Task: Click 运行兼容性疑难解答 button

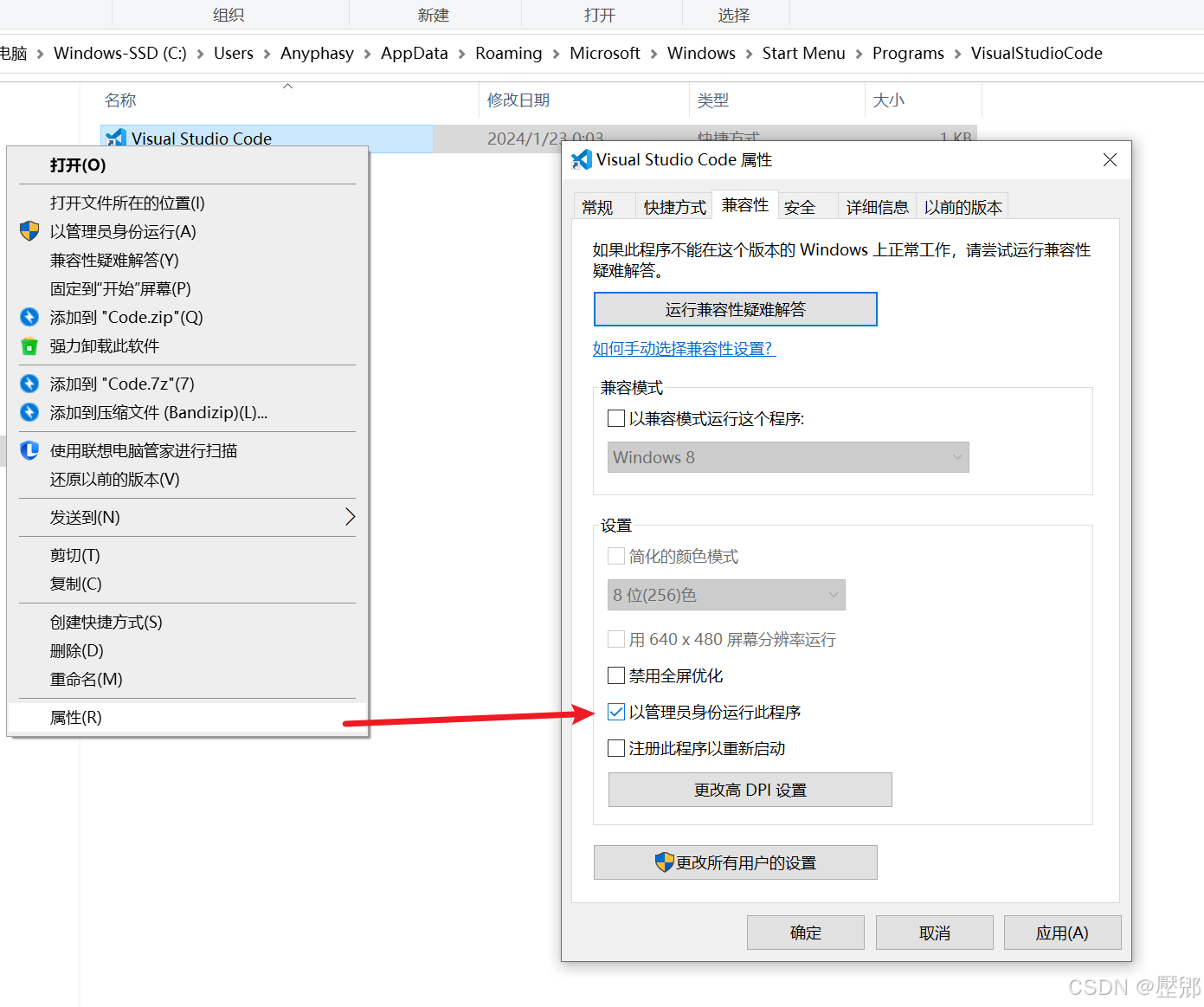Action: point(735,309)
